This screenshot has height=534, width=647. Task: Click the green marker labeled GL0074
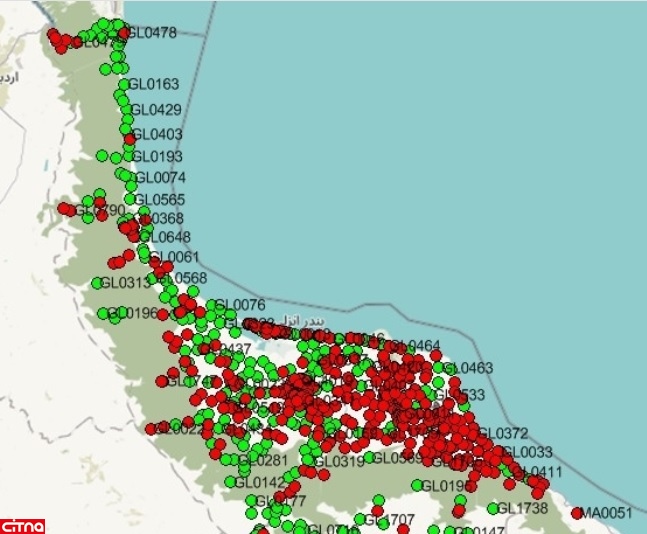pos(131,178)
